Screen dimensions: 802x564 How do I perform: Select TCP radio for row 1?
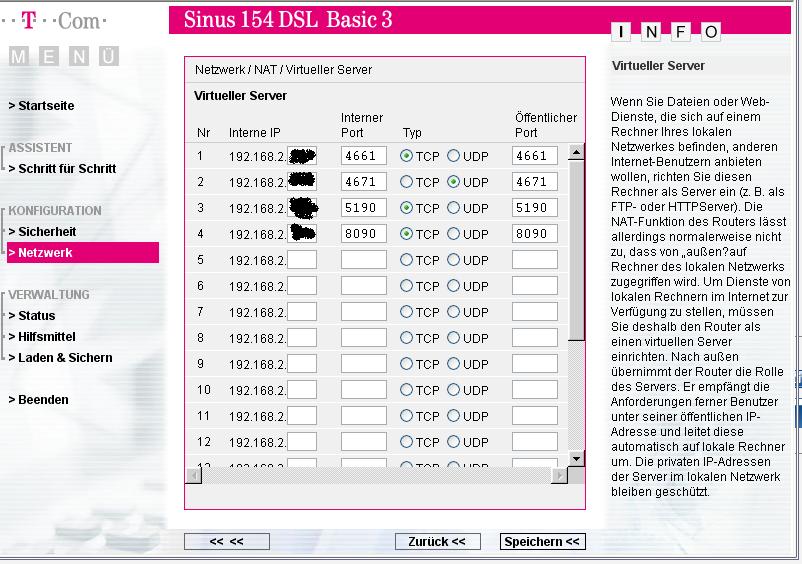[x=407, y=156]
